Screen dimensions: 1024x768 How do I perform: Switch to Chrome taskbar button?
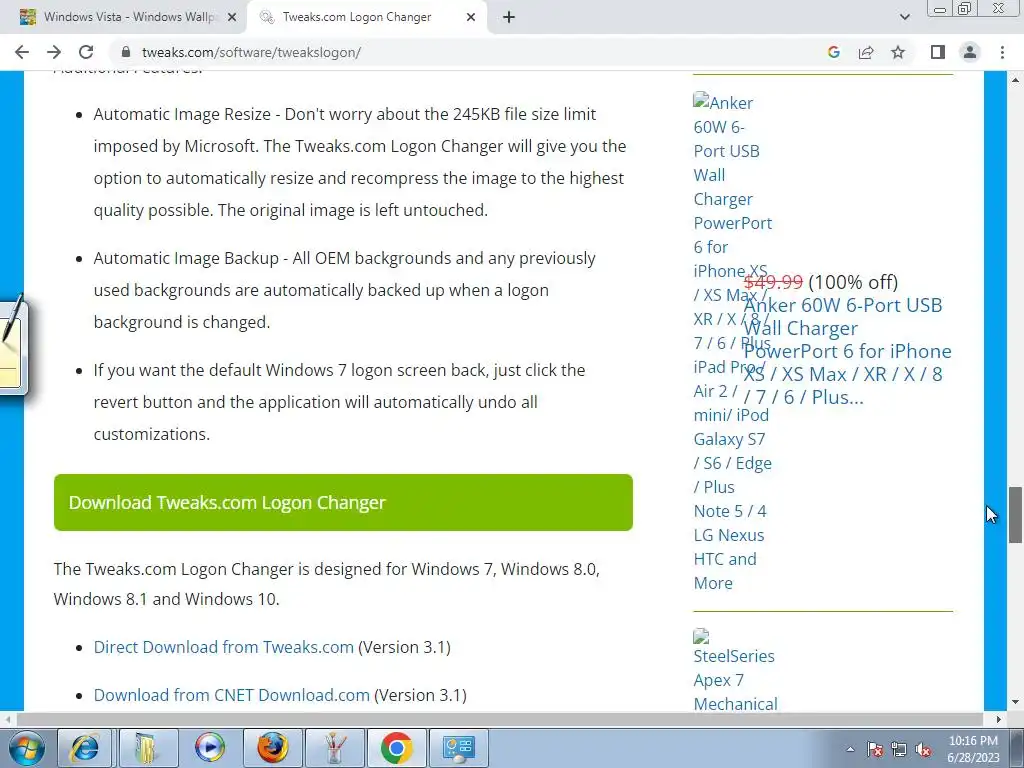[396, 748]
